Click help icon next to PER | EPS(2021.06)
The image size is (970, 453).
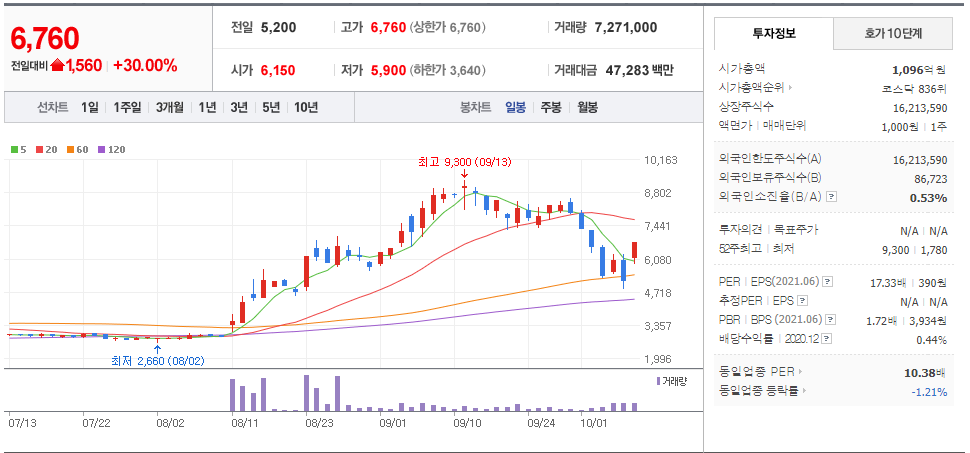(x=828, y=282)
